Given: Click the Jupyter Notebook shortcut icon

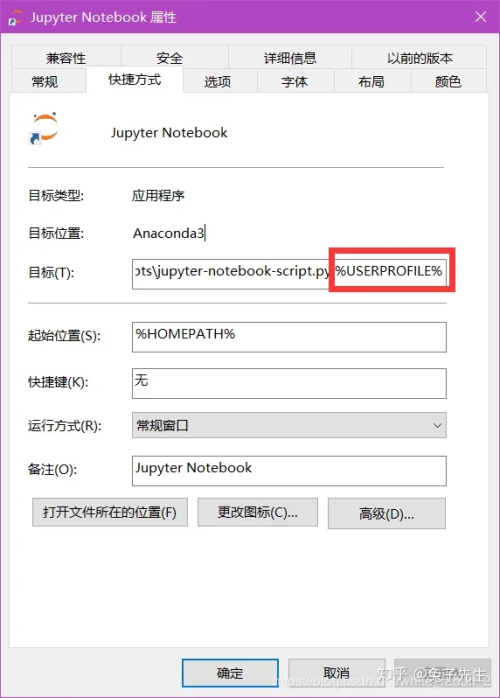Looking at the screenshot, I should [x=44, y=128].
